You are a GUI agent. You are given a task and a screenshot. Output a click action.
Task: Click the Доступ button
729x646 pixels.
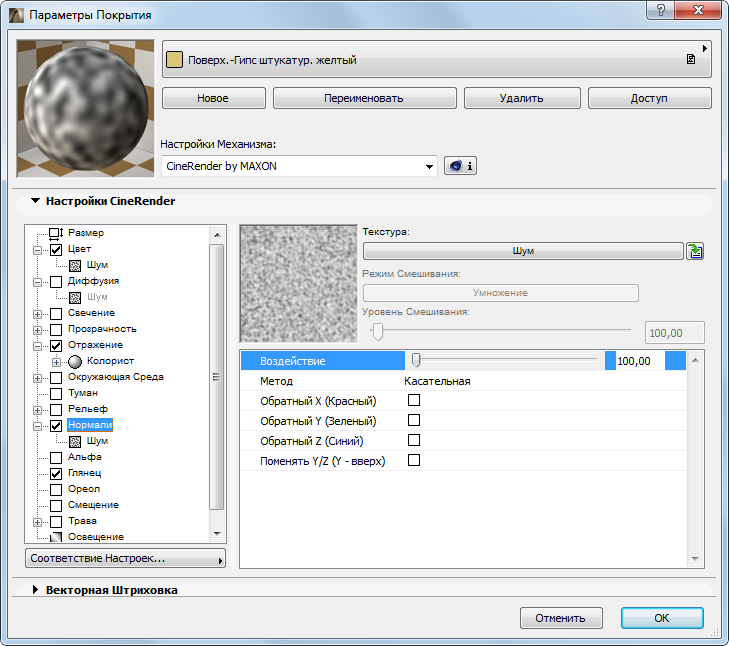click(649, 98)
